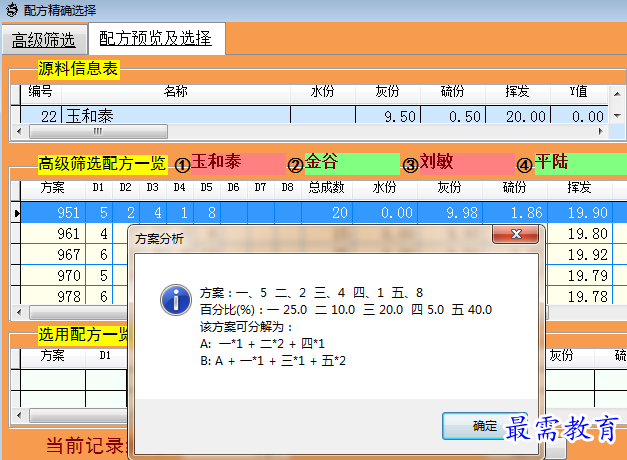Viewport: 627px width, 460px height.
Task: Click the Y值 column header
Action: [x=579, y=92]
